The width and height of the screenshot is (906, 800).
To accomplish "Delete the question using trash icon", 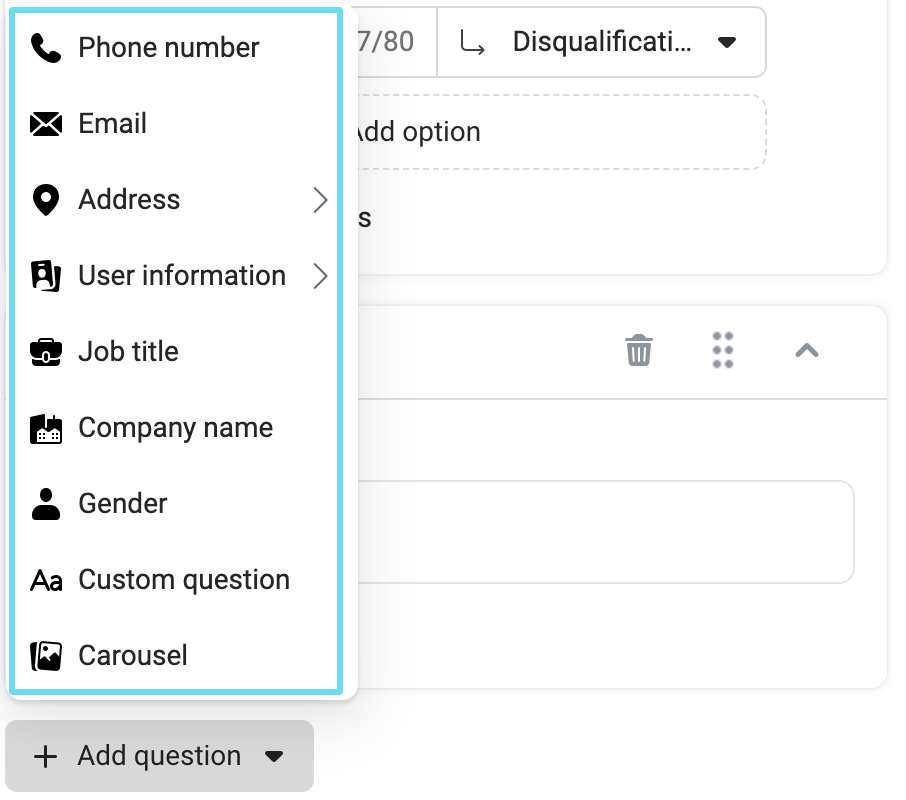I will [639, 351].
